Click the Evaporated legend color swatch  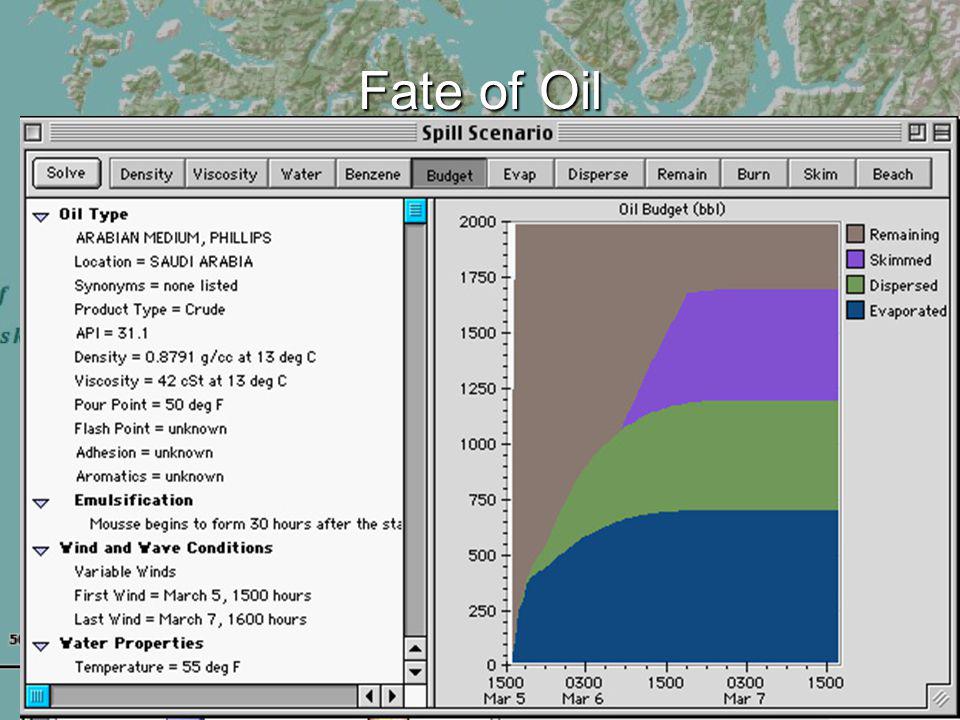click(x=855, y=310)
